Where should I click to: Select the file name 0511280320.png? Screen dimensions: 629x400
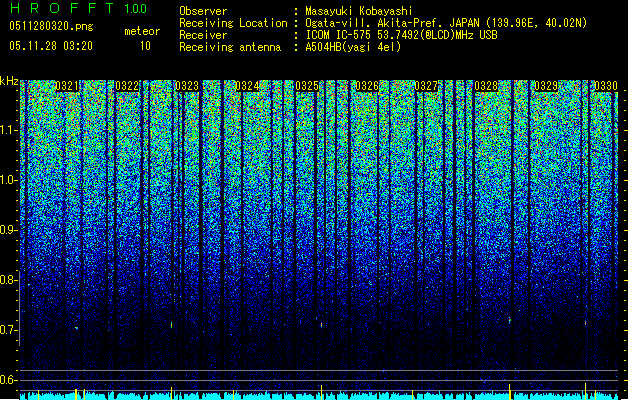tap(51, 26)
